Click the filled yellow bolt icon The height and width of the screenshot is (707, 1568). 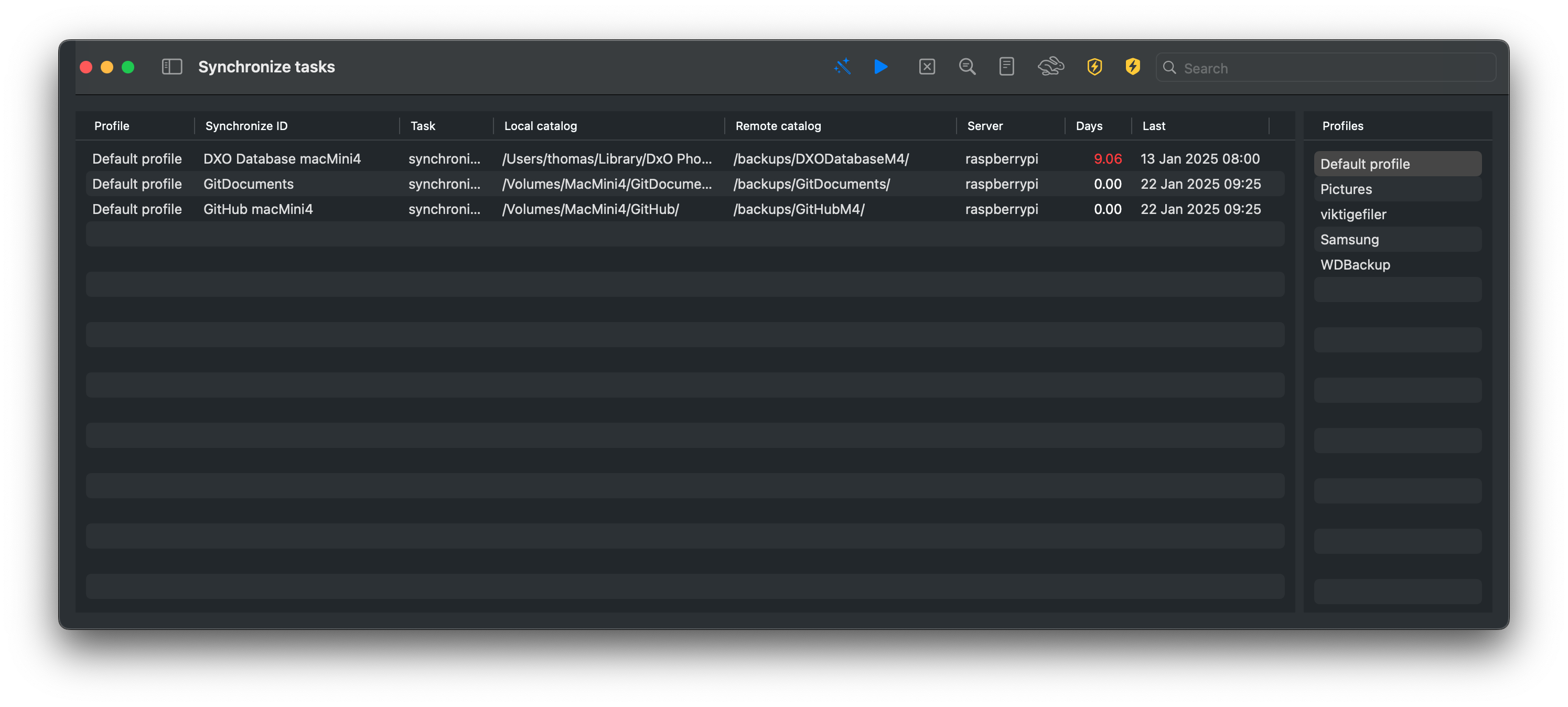click(1132, 67)
